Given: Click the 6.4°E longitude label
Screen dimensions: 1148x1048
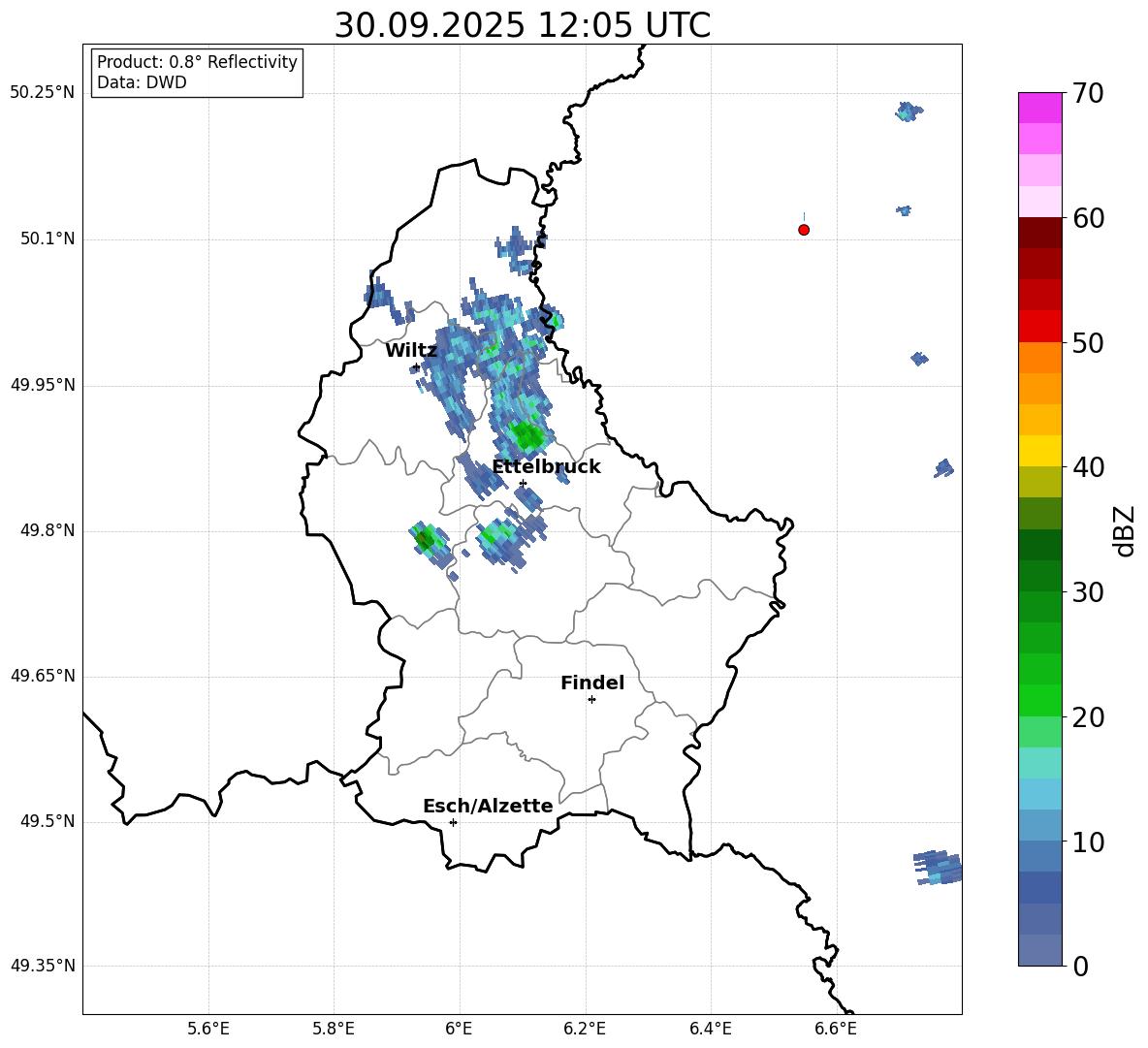Looking at the screenshot, I should [x=710, y=1029].
